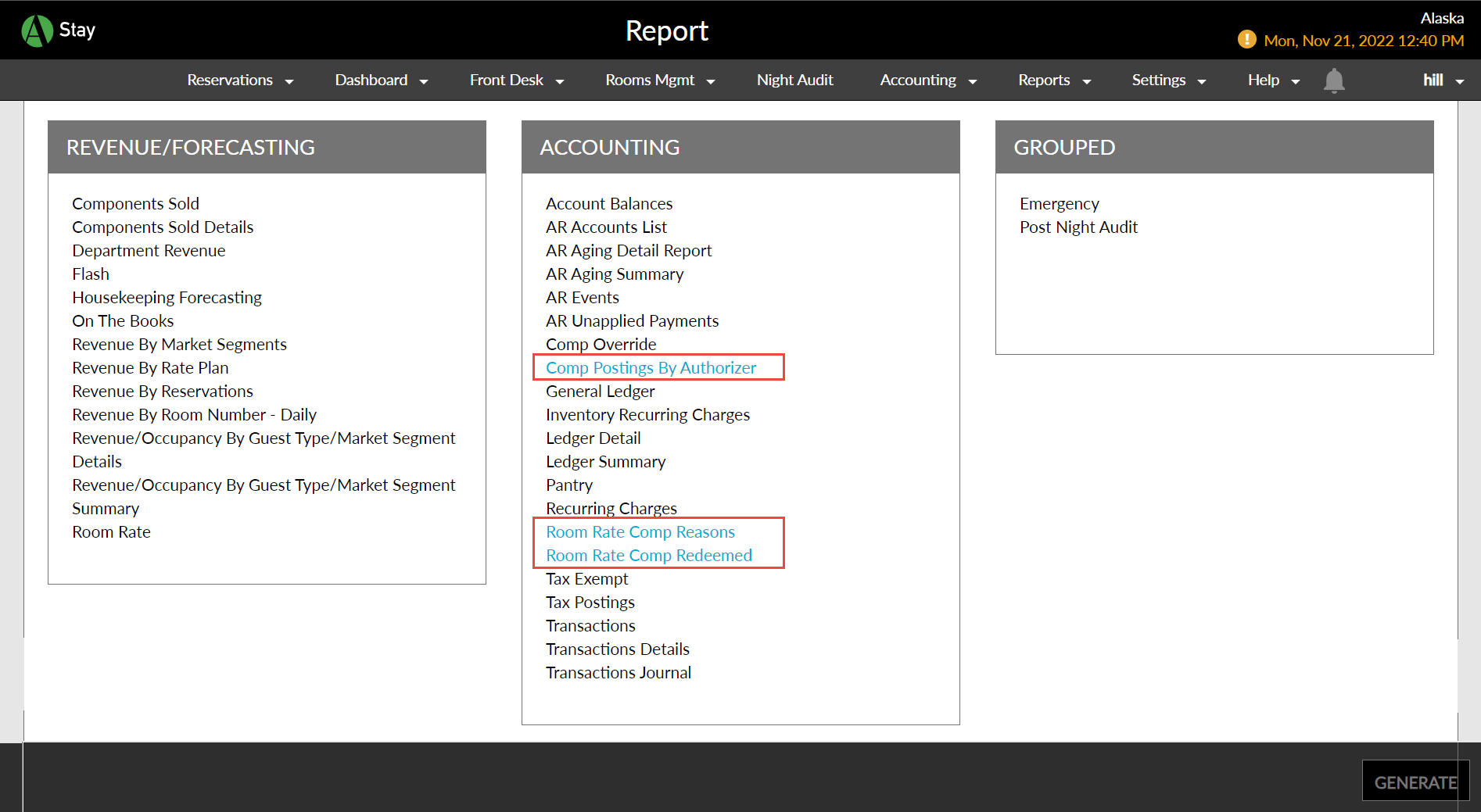Open notifications via the bell icon
This screenshot has width=1481, height=812.
point(1333,80)
